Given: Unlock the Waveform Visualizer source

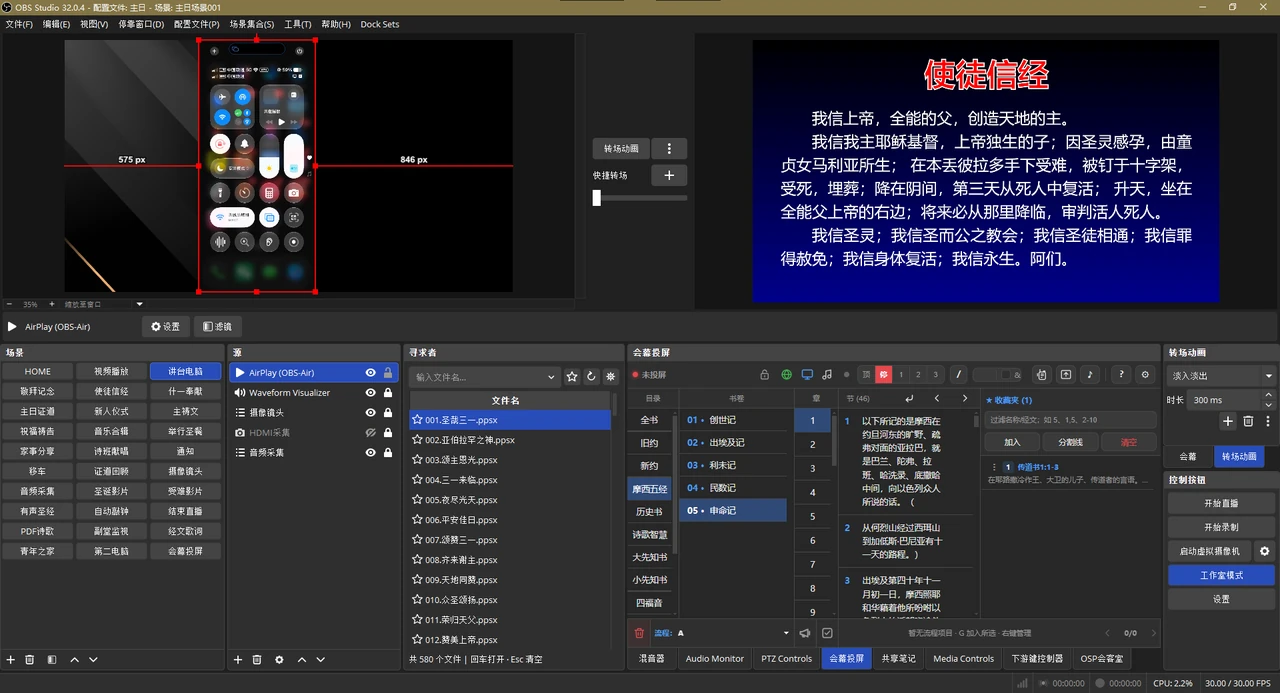Looking at the screenshot, I should pyautogui.click(x=388, y=393).
